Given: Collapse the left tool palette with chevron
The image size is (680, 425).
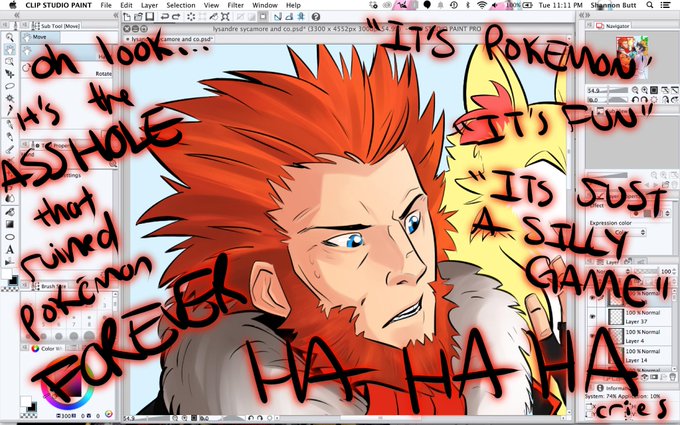Looking at the screenshot, I should tap(16, 15).
